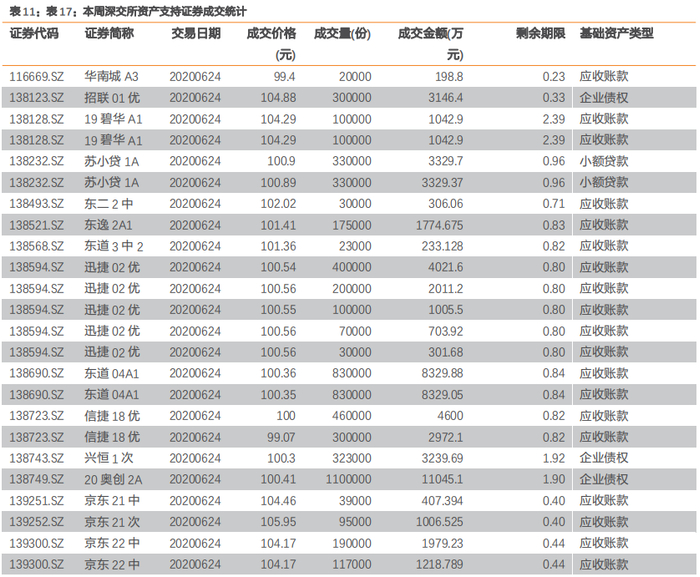Click 企业债权 in 招联 01 优 row
The height and width of the screenshot is (577, 700).
click(604, 97)
